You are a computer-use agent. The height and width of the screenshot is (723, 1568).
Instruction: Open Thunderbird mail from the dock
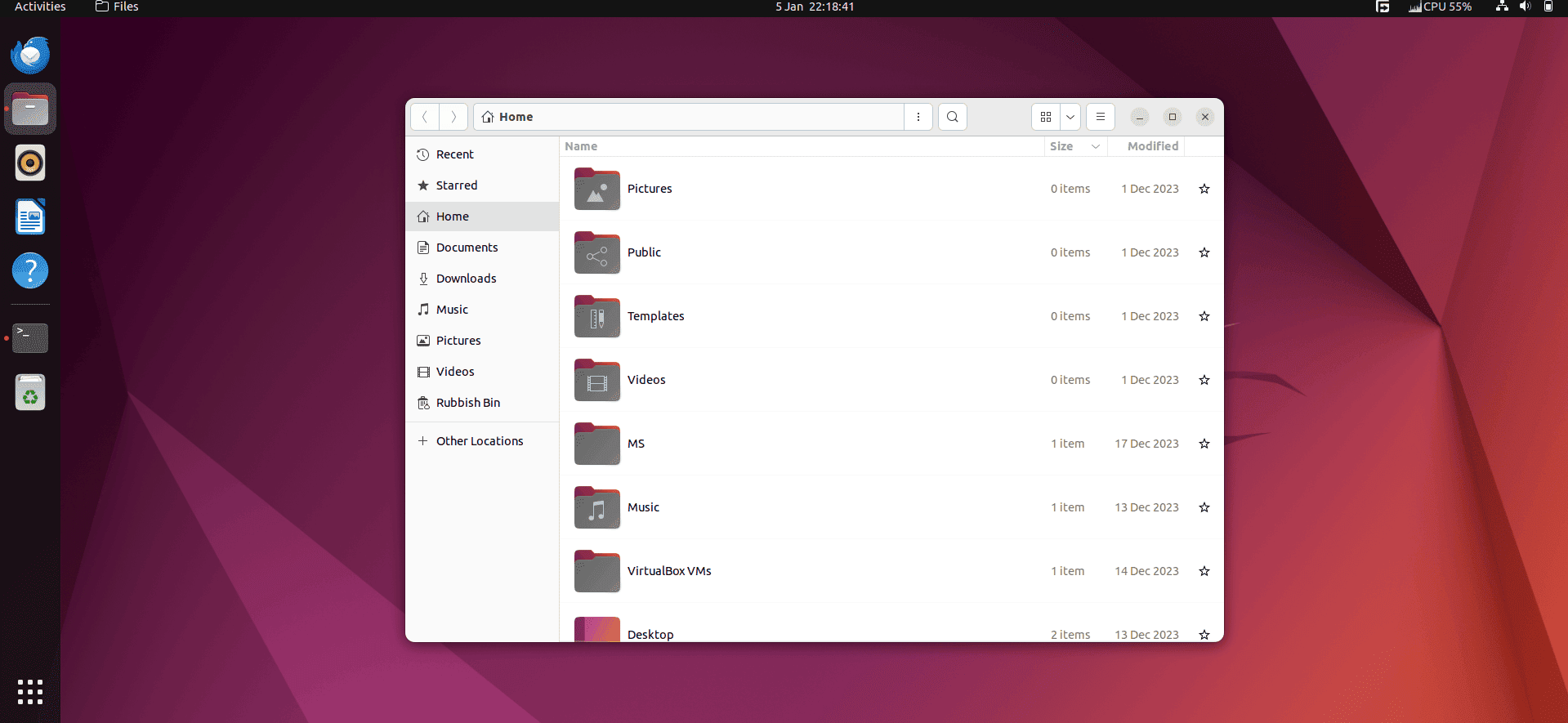click(x=30, y=56)
